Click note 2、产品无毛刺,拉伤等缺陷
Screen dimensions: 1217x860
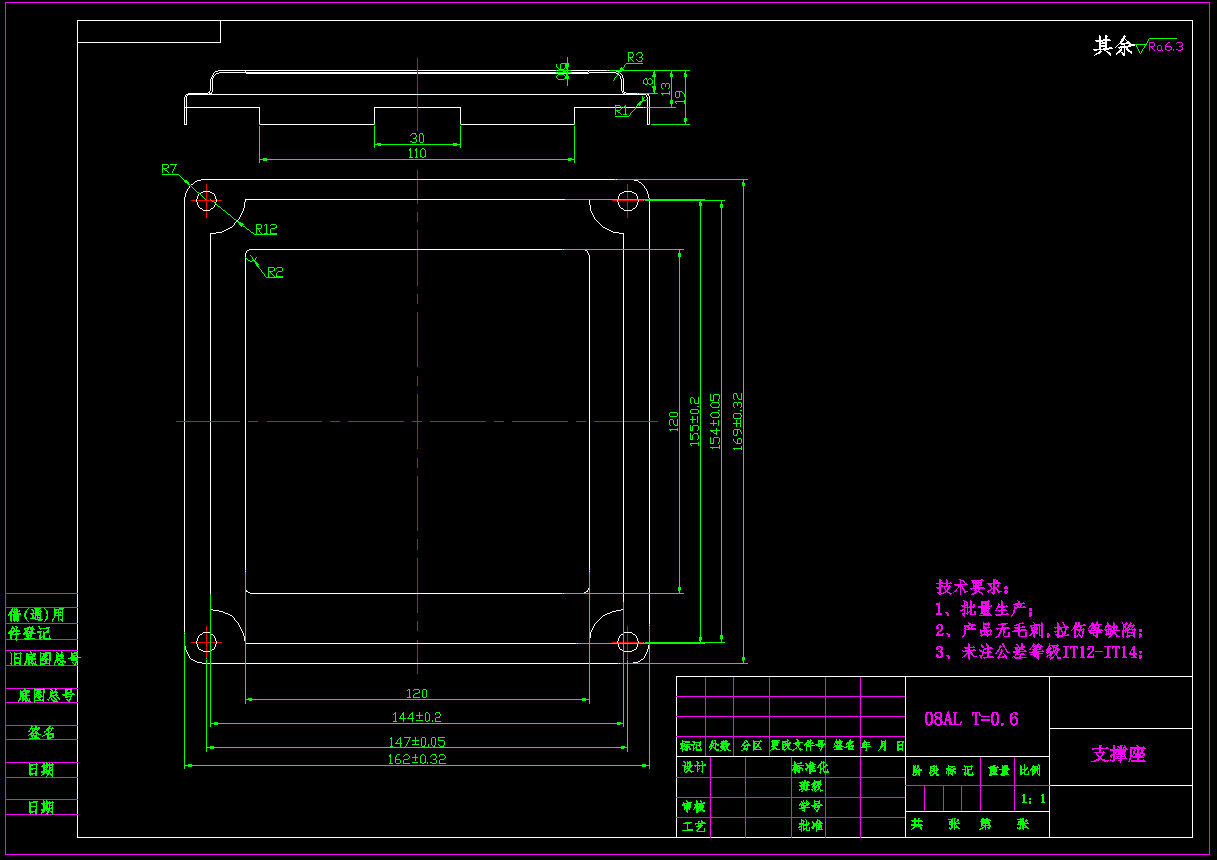1039,630
